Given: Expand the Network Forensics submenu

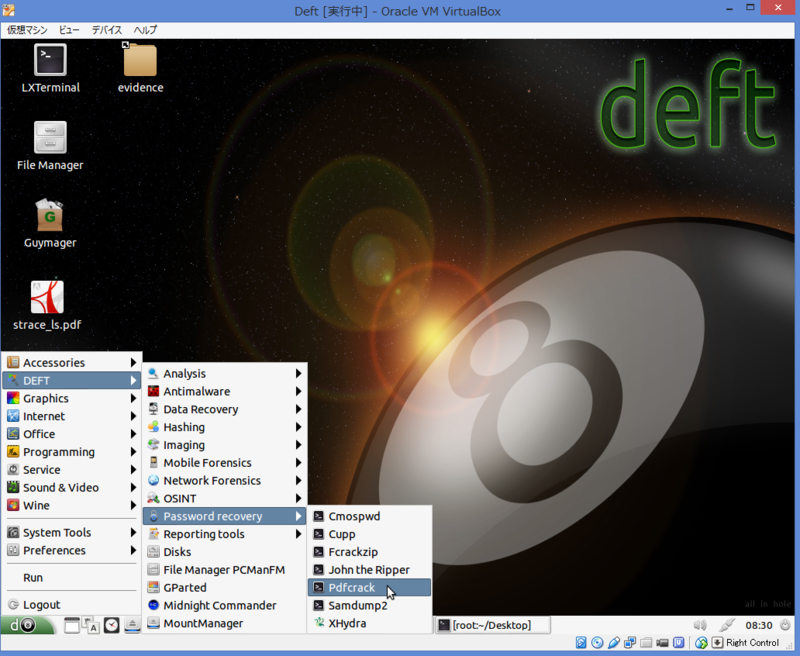Looking at the screenshot, I should pyautogui.click(x=224, y=481).
